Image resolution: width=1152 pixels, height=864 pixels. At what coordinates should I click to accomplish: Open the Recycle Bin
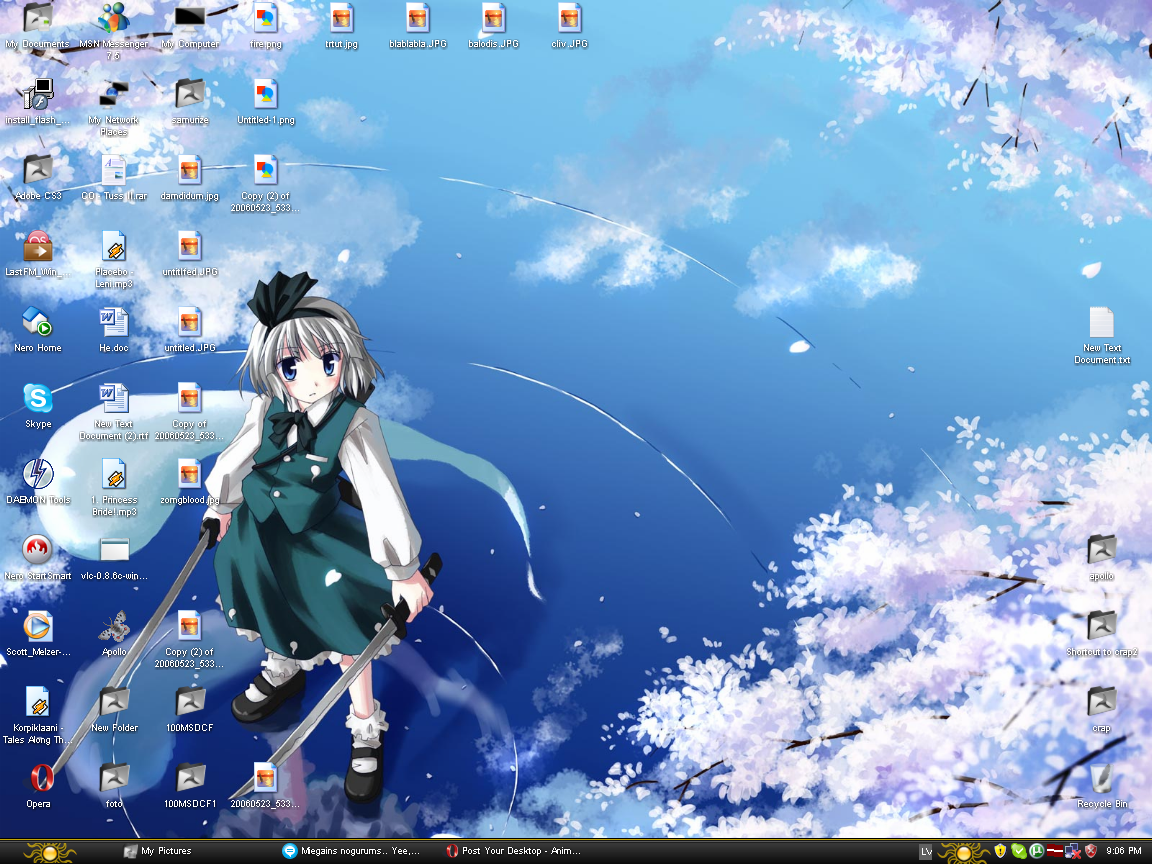tap(1101, 785)
